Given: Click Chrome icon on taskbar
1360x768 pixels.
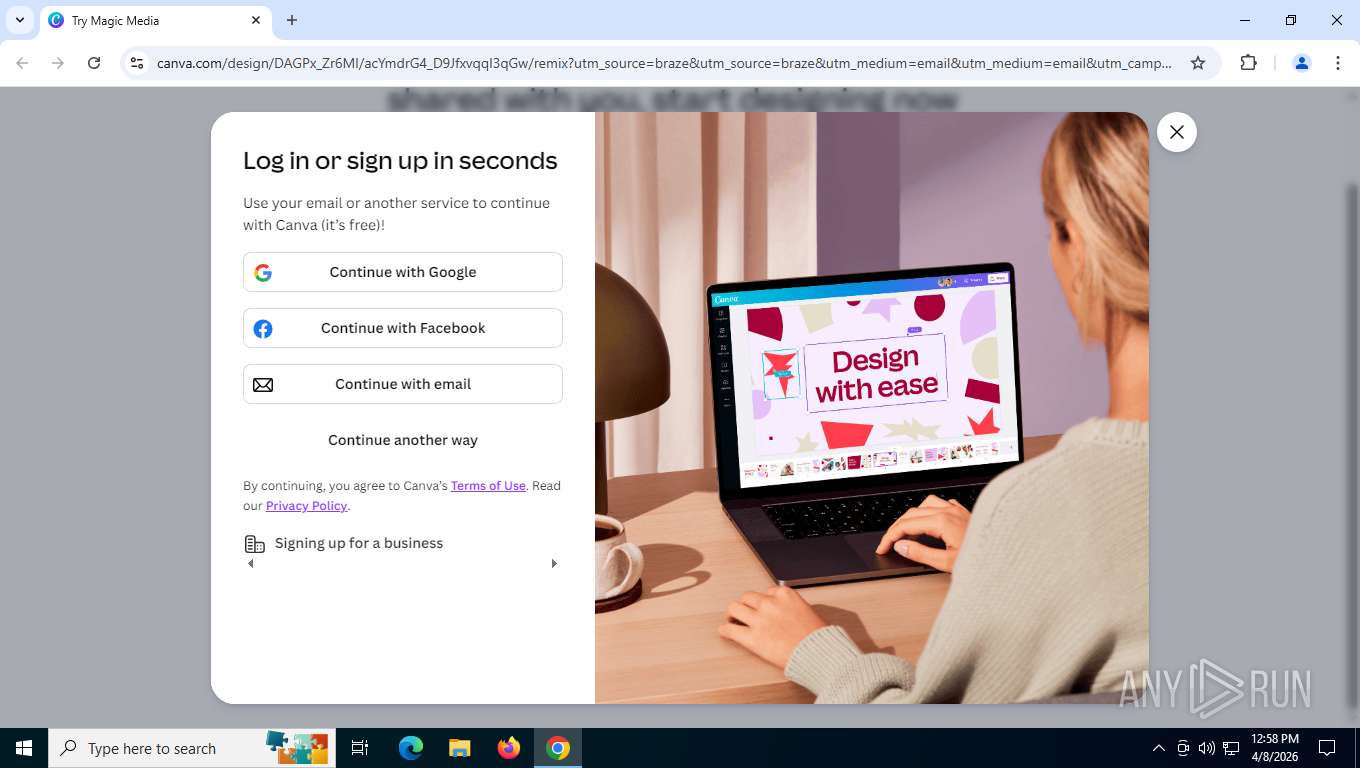Looking at the screenshot, I should pos(558,748).
